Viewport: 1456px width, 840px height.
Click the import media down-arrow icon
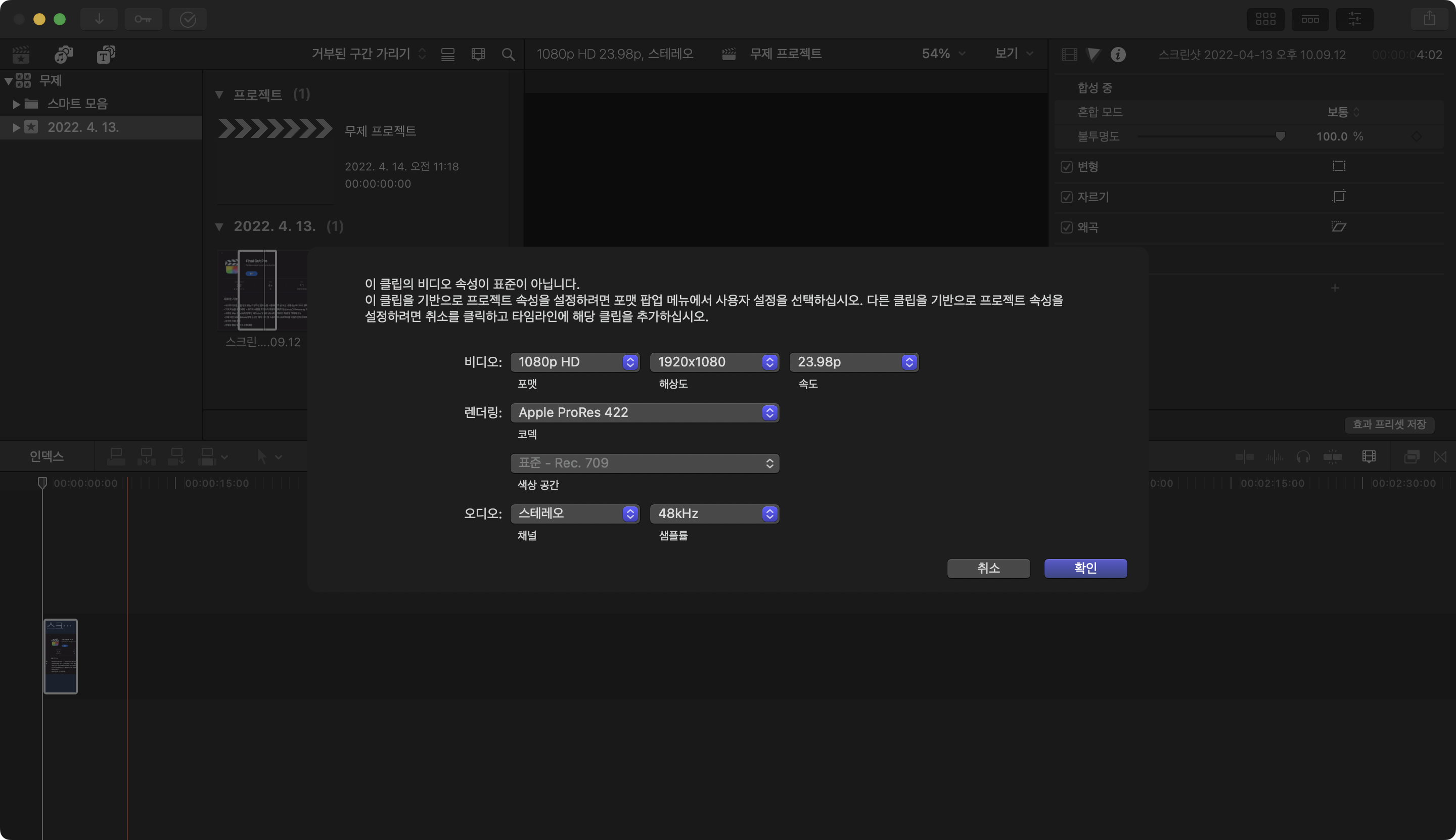tap(99, 19)
